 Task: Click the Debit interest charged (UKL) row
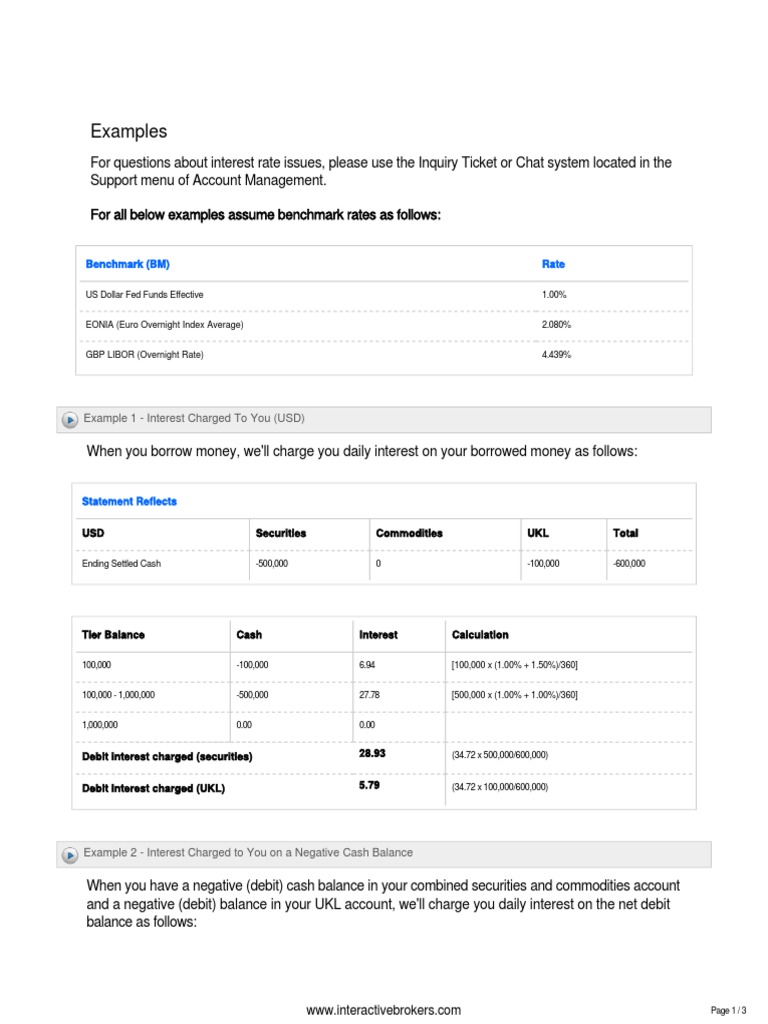coord(153,788)
